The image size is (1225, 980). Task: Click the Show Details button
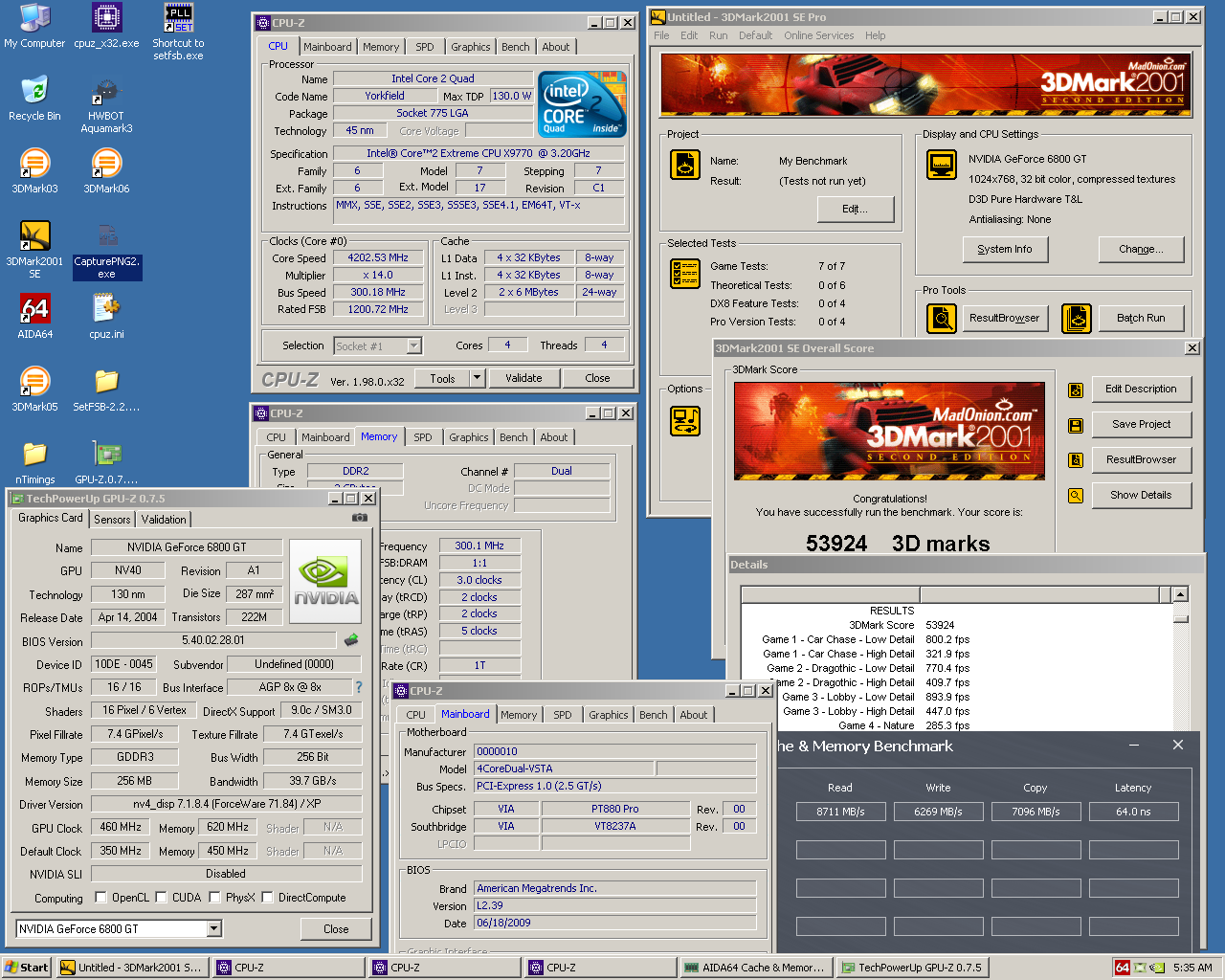click(1141, 495)
